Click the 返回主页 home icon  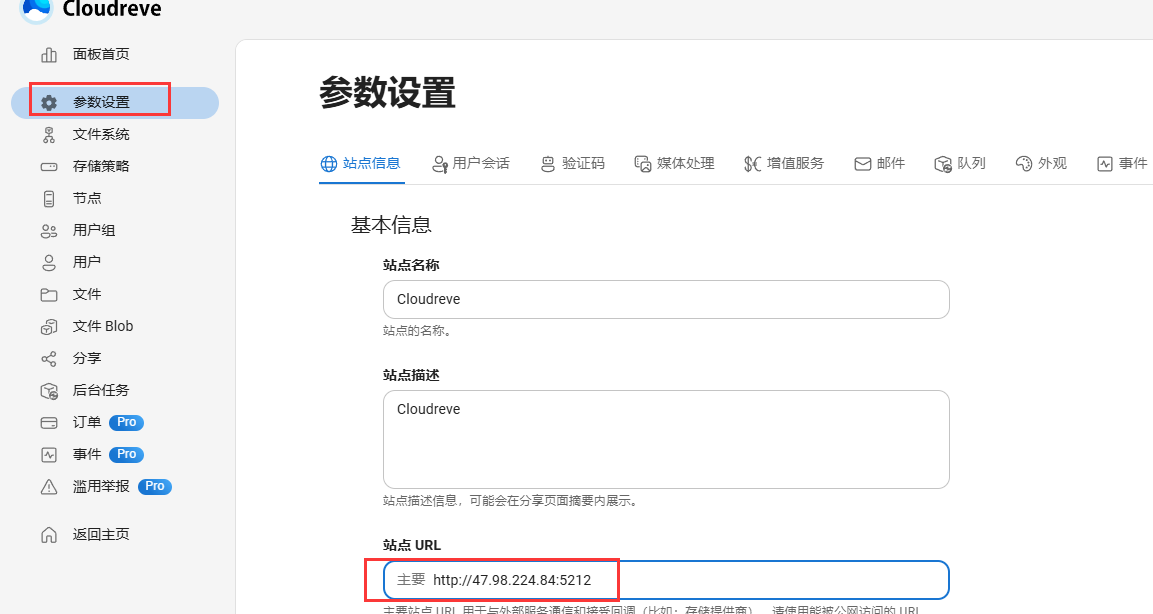(x=49, y=535)
